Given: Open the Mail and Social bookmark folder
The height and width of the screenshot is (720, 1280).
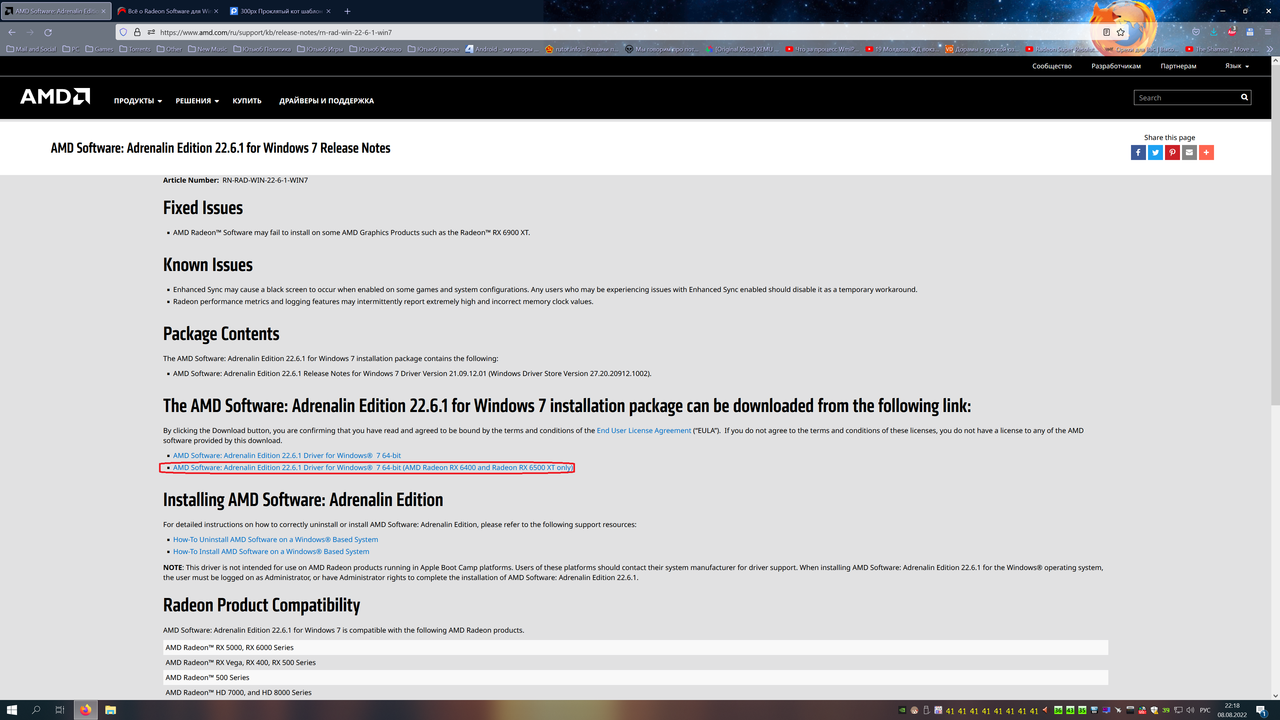Looking at the screenshot, I should [31, 48].
